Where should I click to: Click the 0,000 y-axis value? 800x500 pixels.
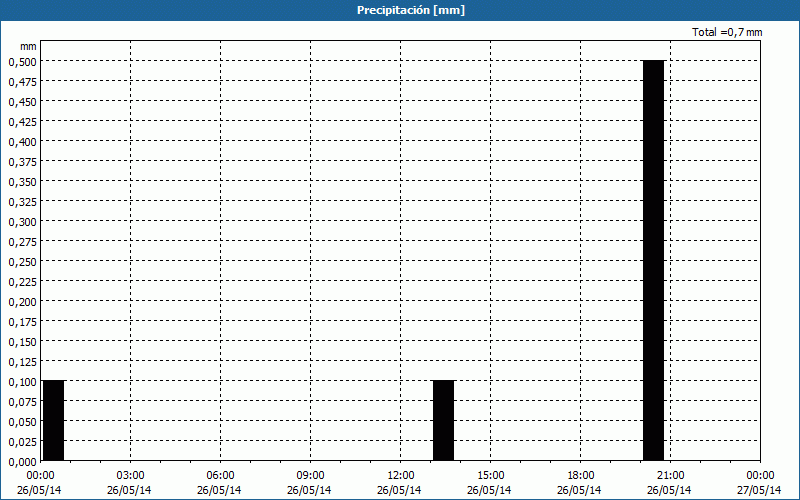coord(22,462)
